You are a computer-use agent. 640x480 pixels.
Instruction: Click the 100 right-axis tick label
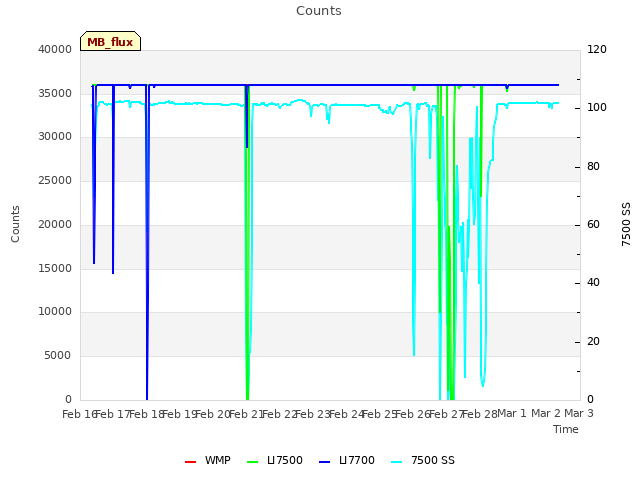click(x=597, y=108)
